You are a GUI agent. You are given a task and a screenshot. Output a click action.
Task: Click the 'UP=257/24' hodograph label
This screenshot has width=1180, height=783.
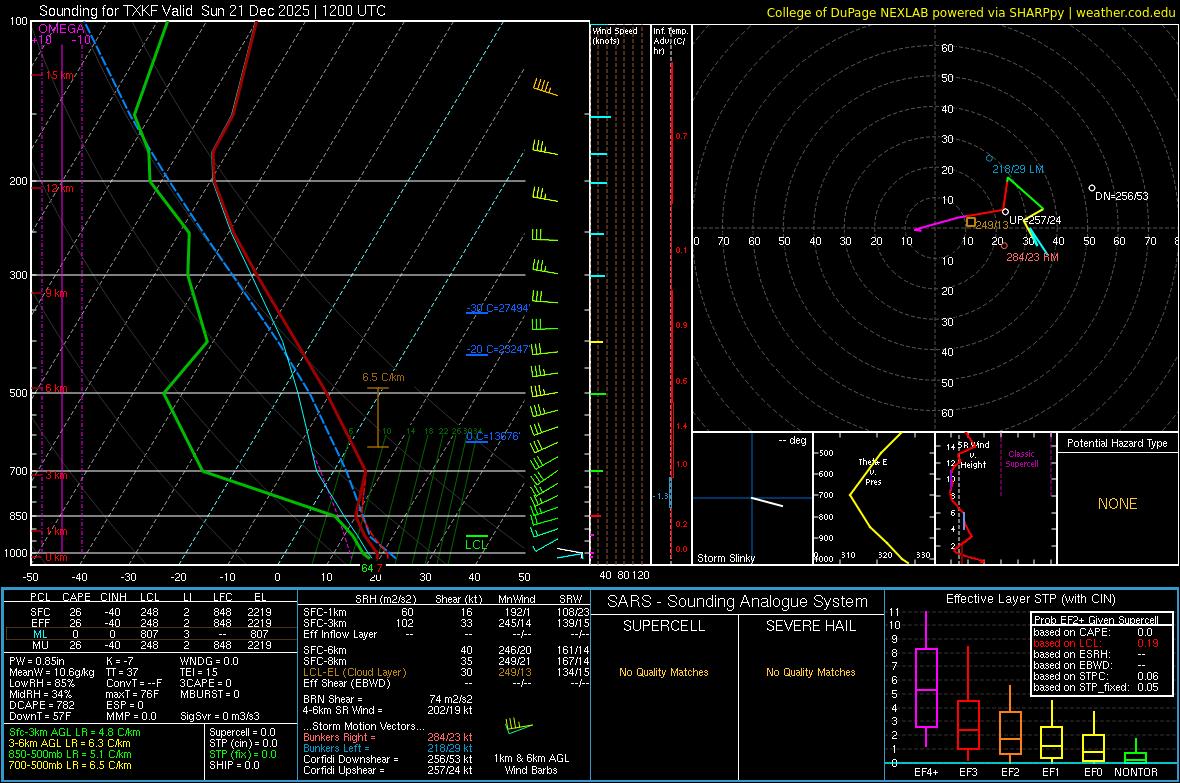point(1035,220)
